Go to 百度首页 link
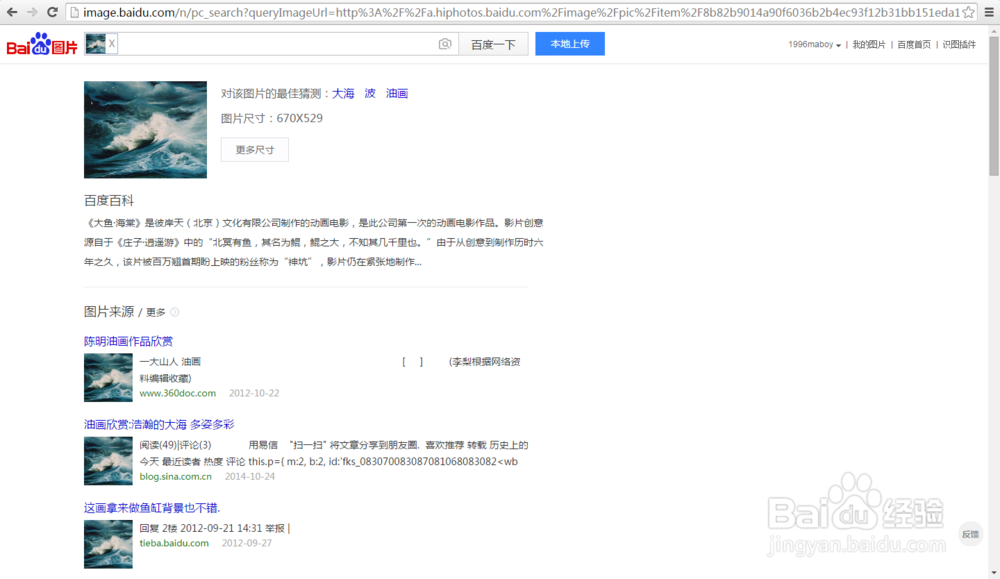The width and height of the screenshot is (1000, 579). [x=914, y=45]
